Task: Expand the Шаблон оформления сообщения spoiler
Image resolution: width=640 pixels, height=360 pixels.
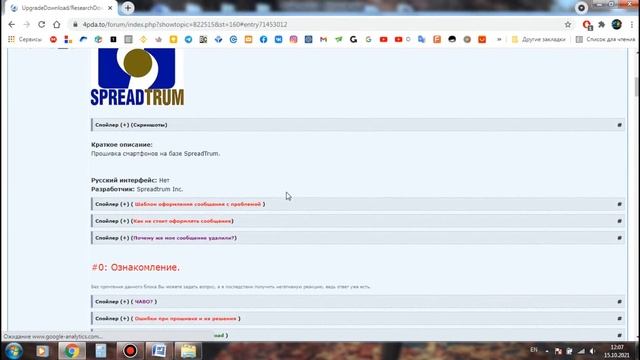Action: click(x=358, y=204)
